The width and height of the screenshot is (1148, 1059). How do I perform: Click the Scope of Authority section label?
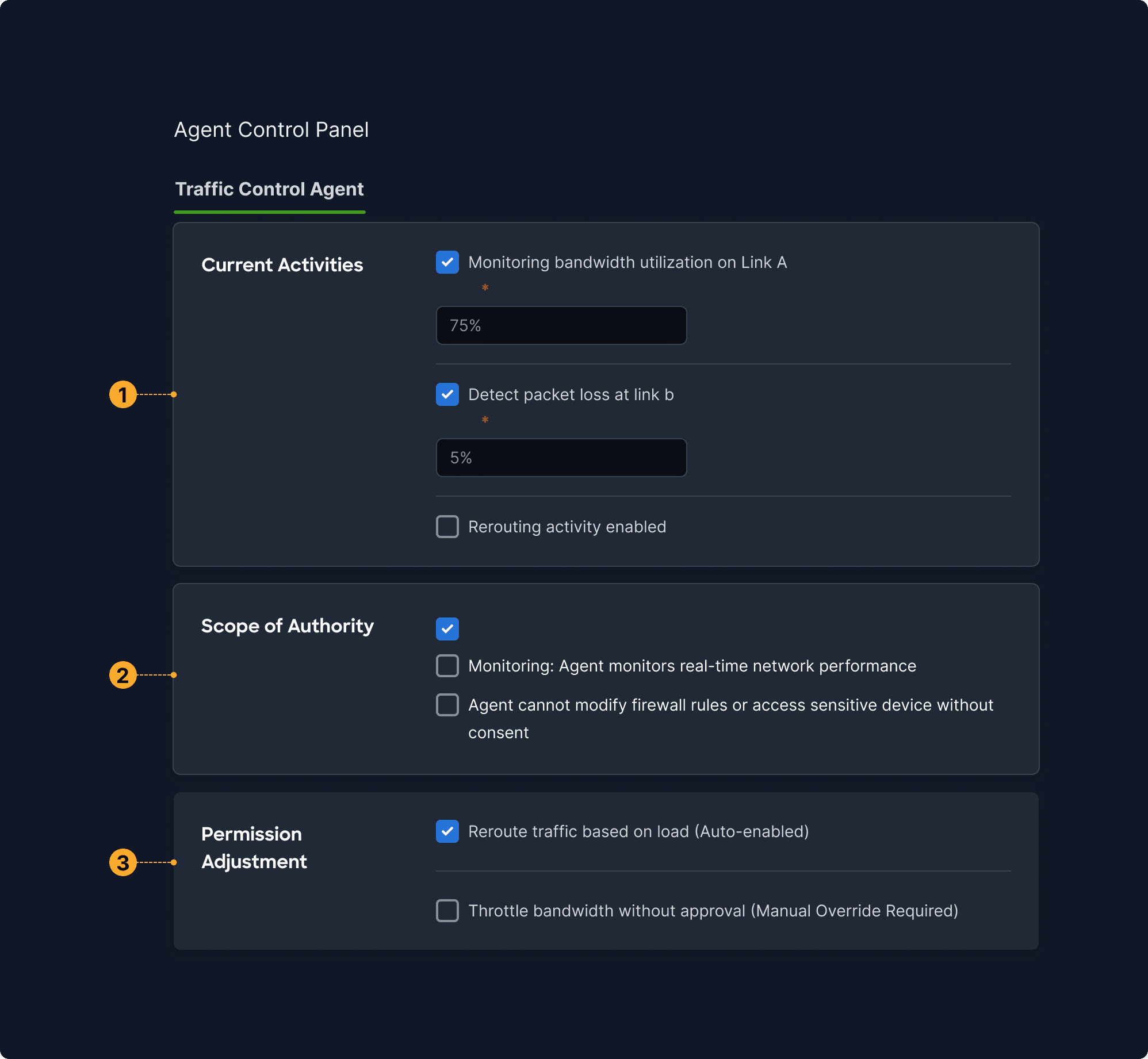pyautogui.click(x=287, y=626)
